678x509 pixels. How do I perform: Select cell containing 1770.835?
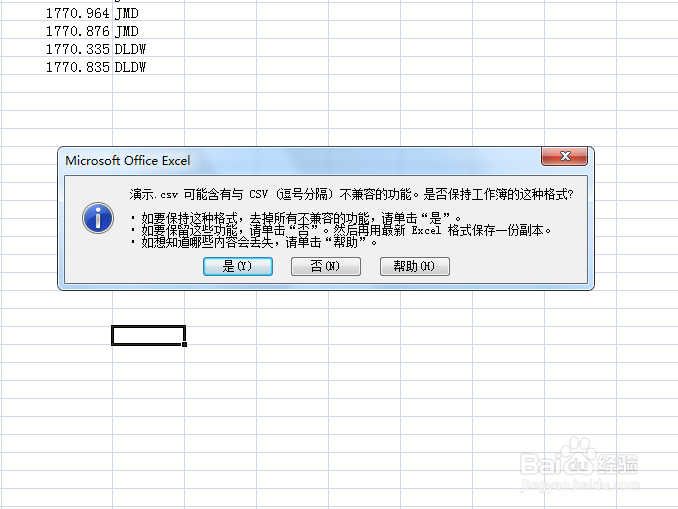click(x=57, y=67)
